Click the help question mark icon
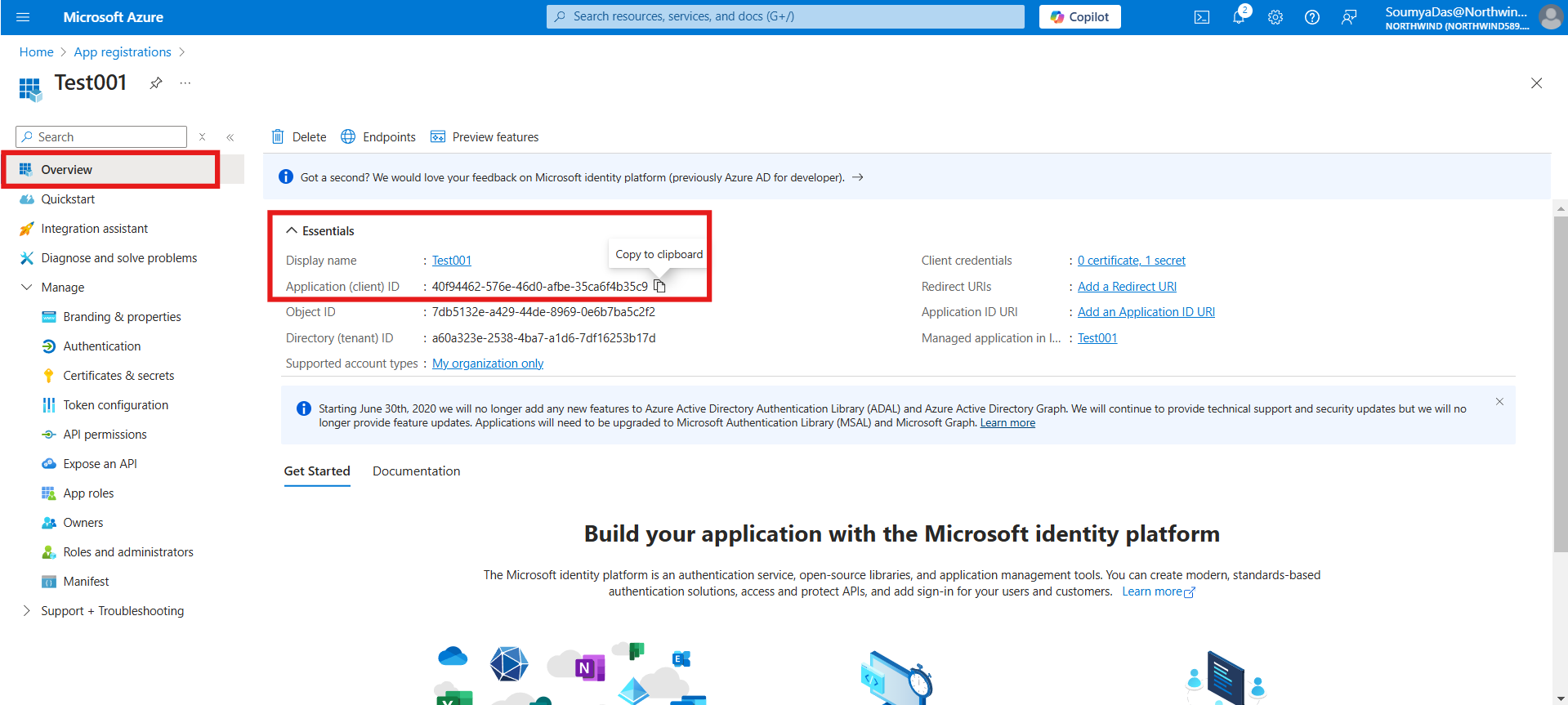Image resolution: width=1568 pixels, height=705 pixels. [x=1312, y=17]
